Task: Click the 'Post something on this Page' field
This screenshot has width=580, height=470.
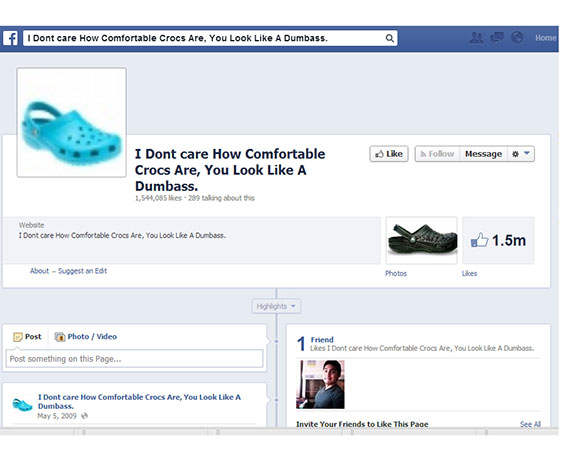Action: (134, 359)
